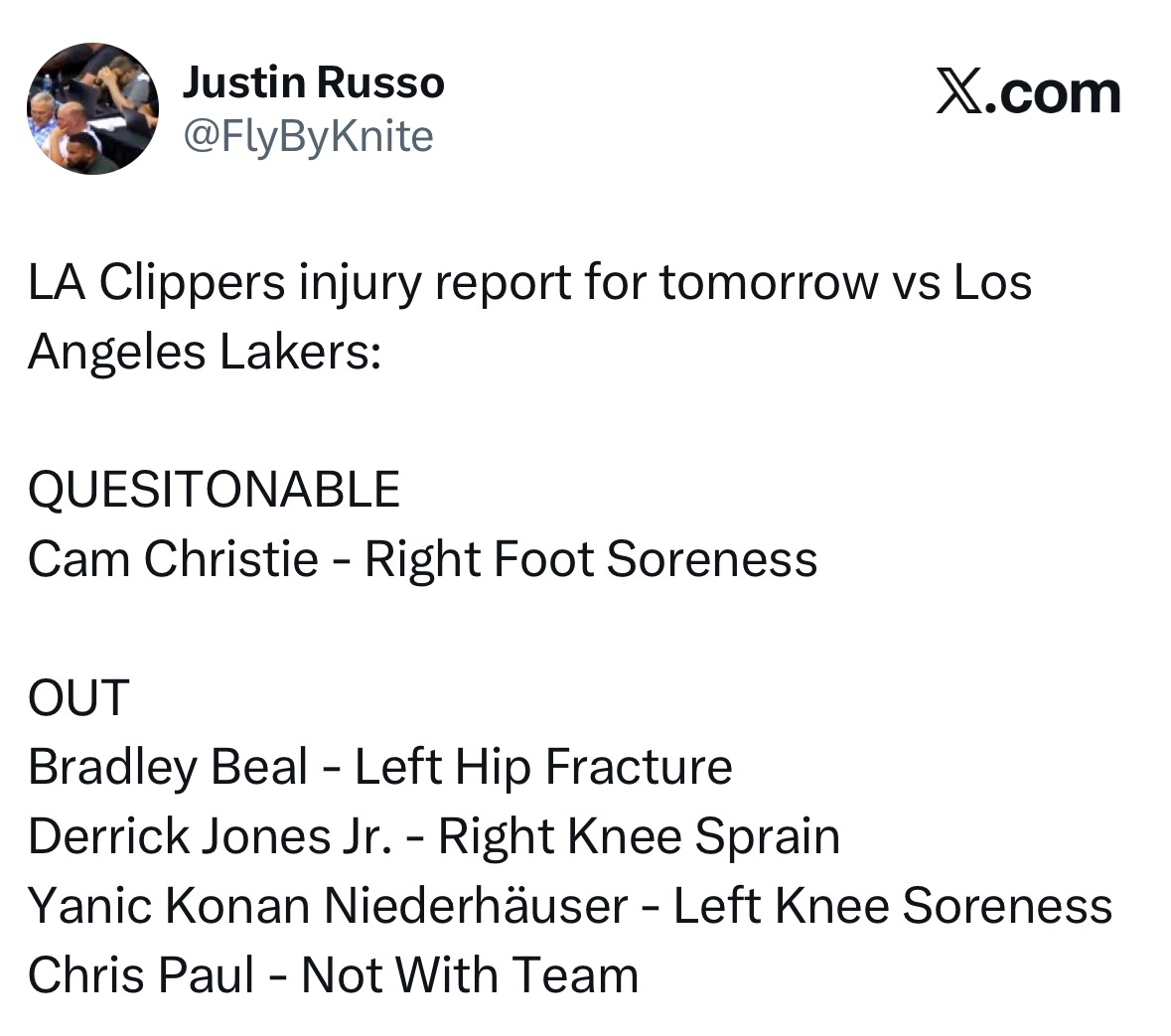Click the name Cam Christie
1171x1036 pixels.
coord(173,559)
